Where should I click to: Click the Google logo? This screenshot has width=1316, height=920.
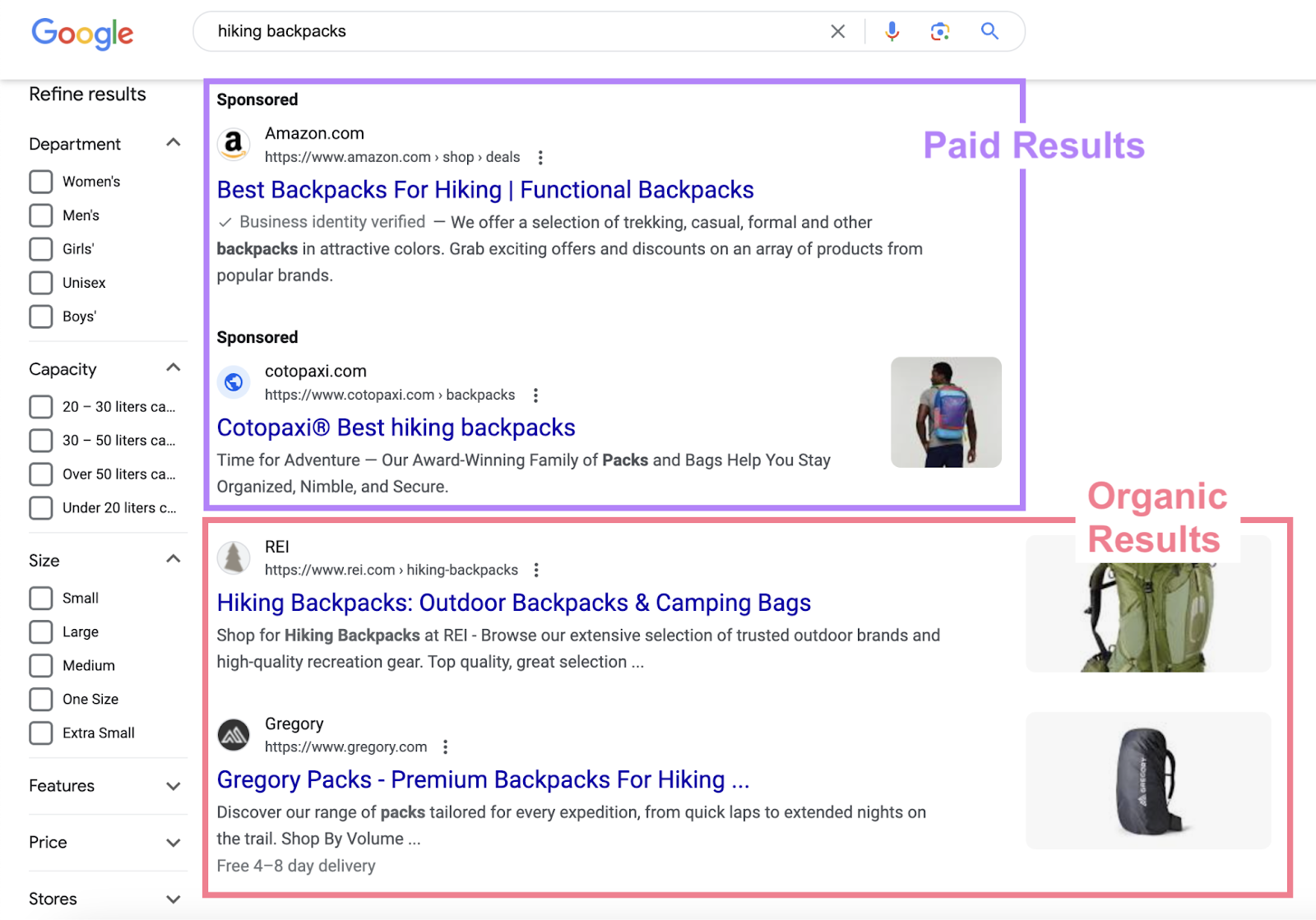pos(82,33)
